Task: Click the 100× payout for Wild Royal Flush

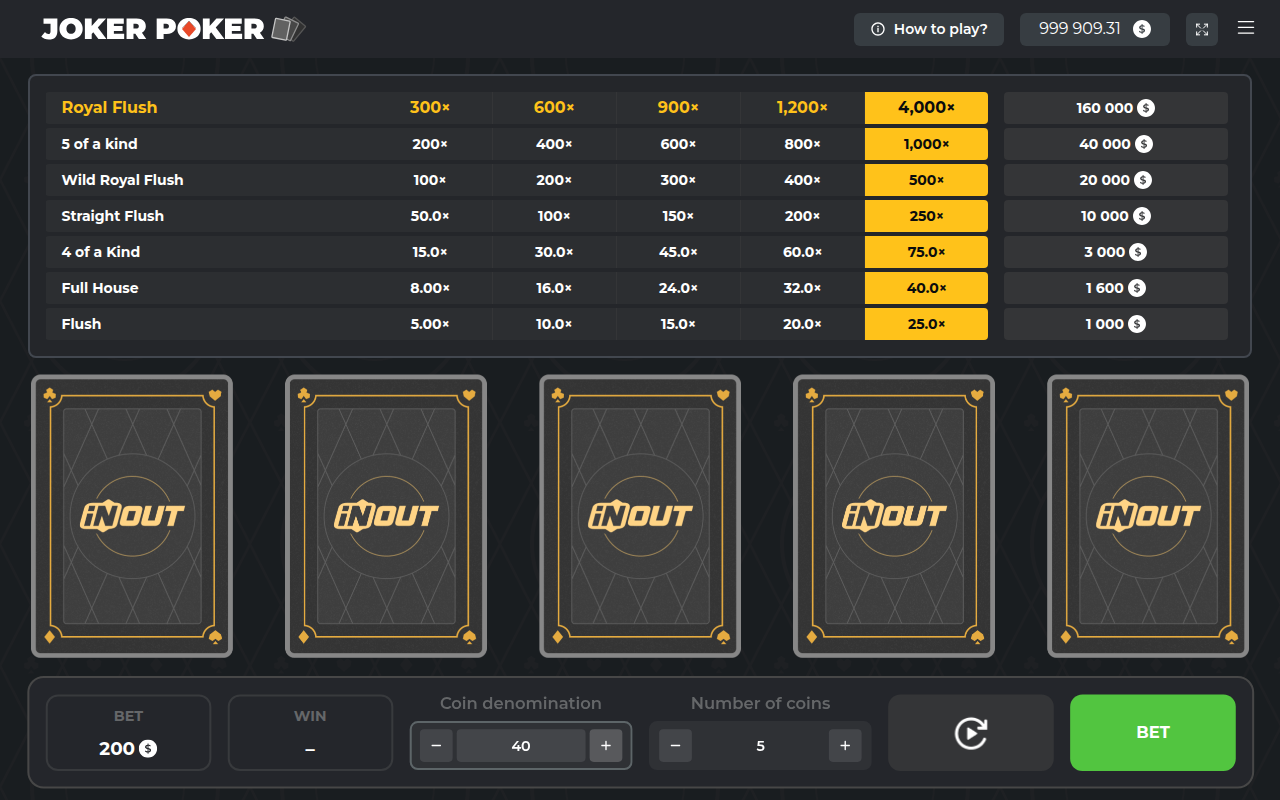Action: 430,180
